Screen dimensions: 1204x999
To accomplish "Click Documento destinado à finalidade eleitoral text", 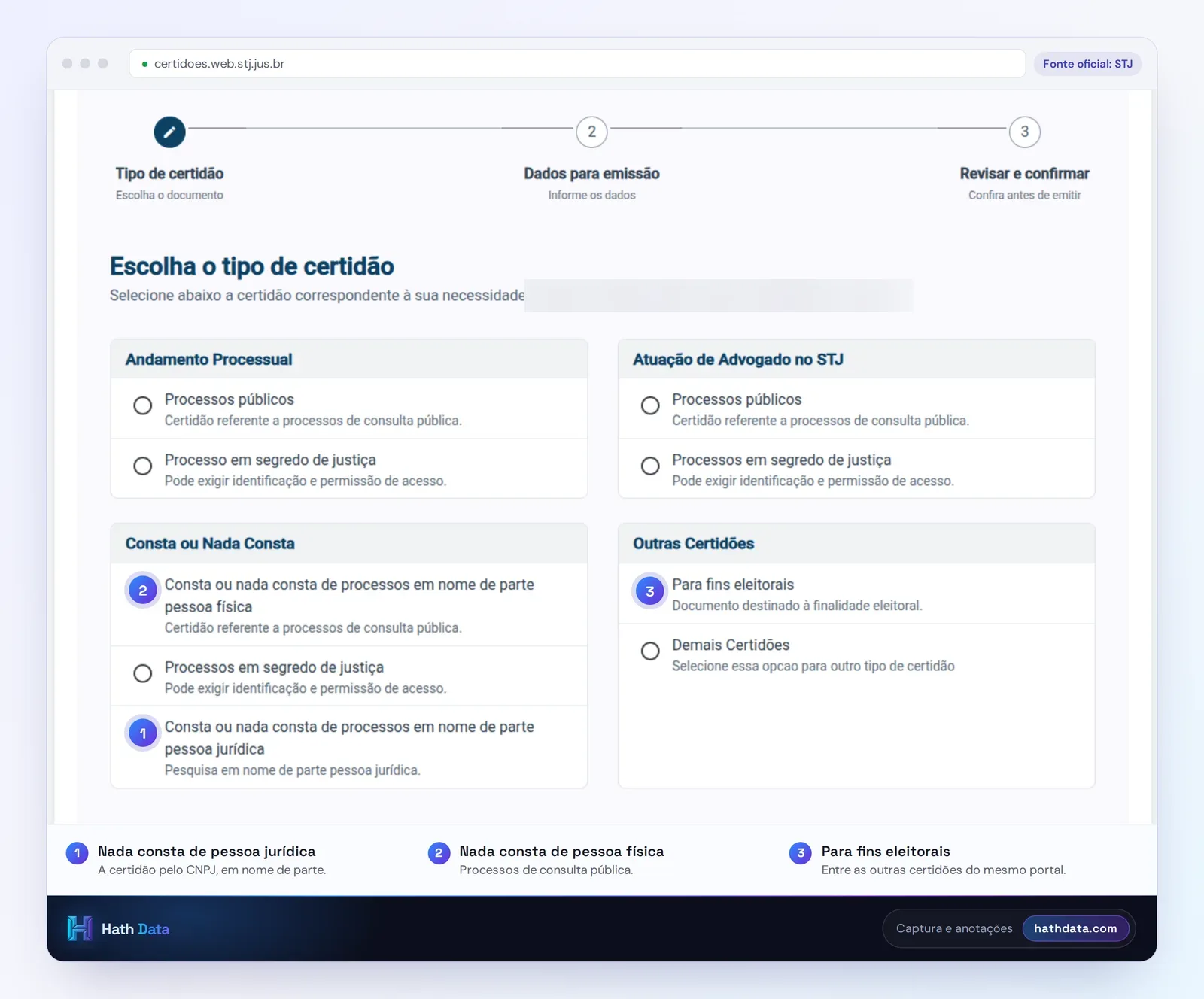I will pos(797,606).
